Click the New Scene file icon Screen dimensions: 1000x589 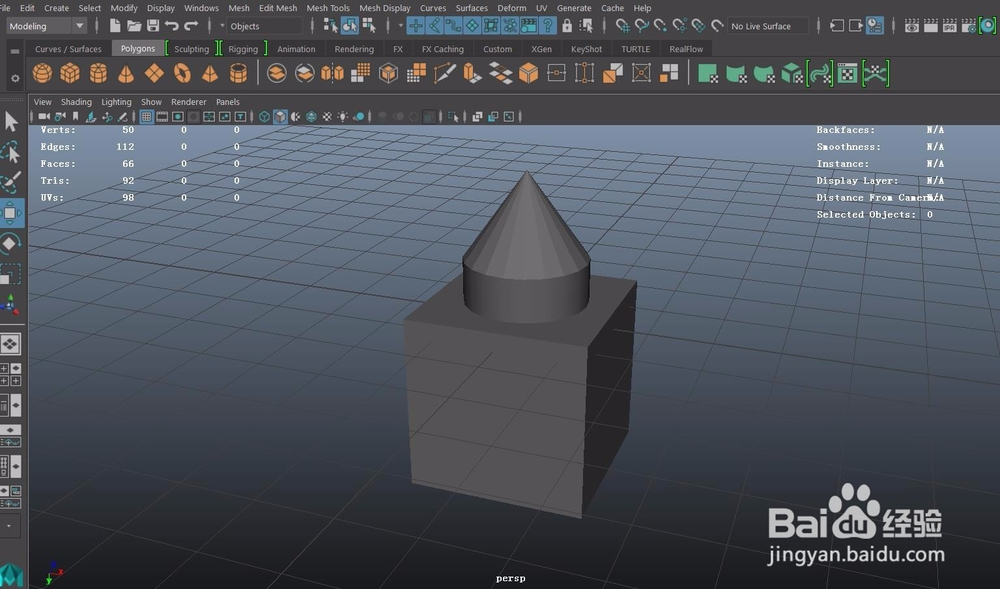pyautogui.click(x=115, y=25)
